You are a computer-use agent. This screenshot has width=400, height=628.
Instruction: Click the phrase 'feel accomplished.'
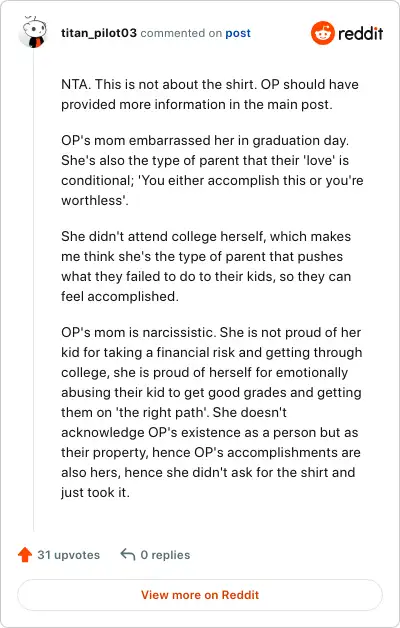(120, 296)
